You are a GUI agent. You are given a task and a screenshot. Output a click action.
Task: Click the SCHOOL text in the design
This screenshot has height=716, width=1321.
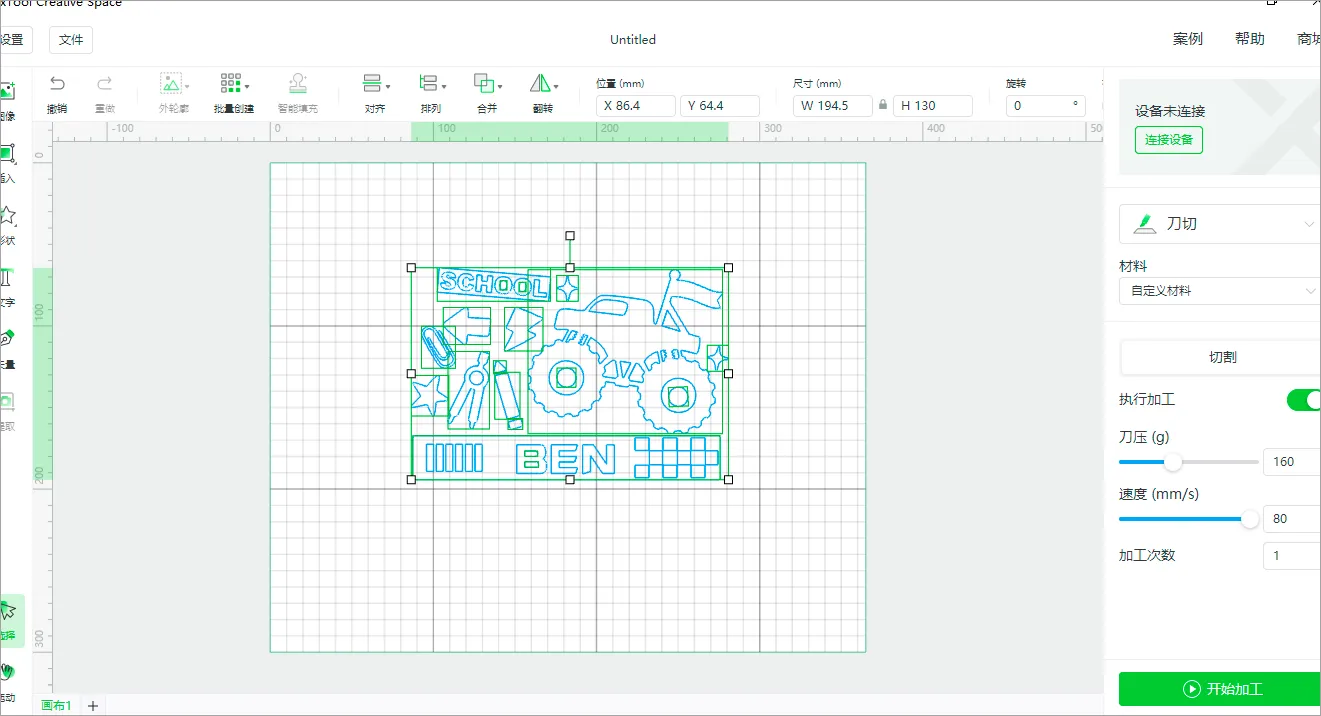(494, 285)
